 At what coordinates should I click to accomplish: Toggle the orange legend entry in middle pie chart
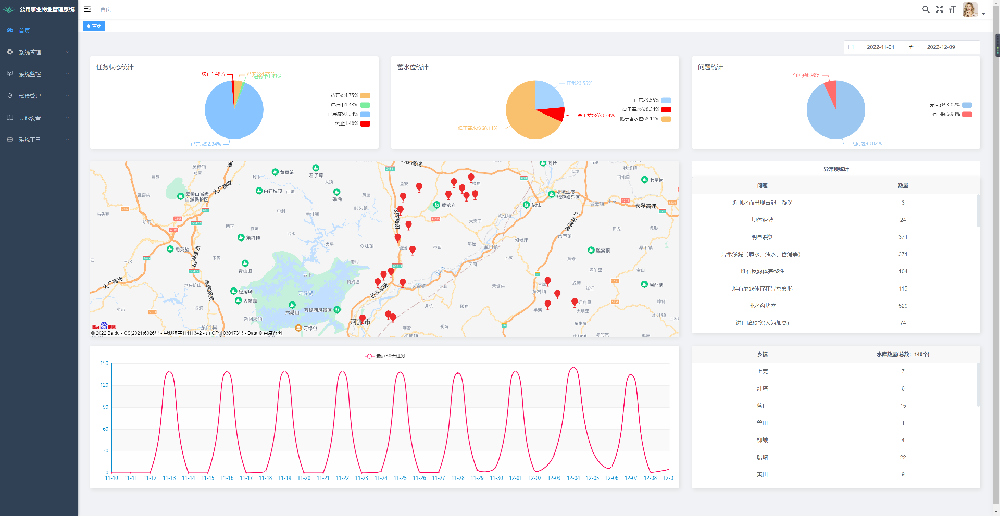click(666, 119)
